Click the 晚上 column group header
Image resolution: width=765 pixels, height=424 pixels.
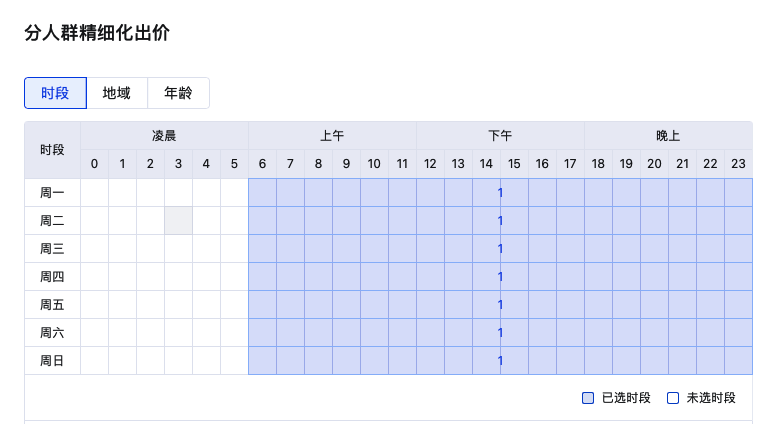click(668, 136)
